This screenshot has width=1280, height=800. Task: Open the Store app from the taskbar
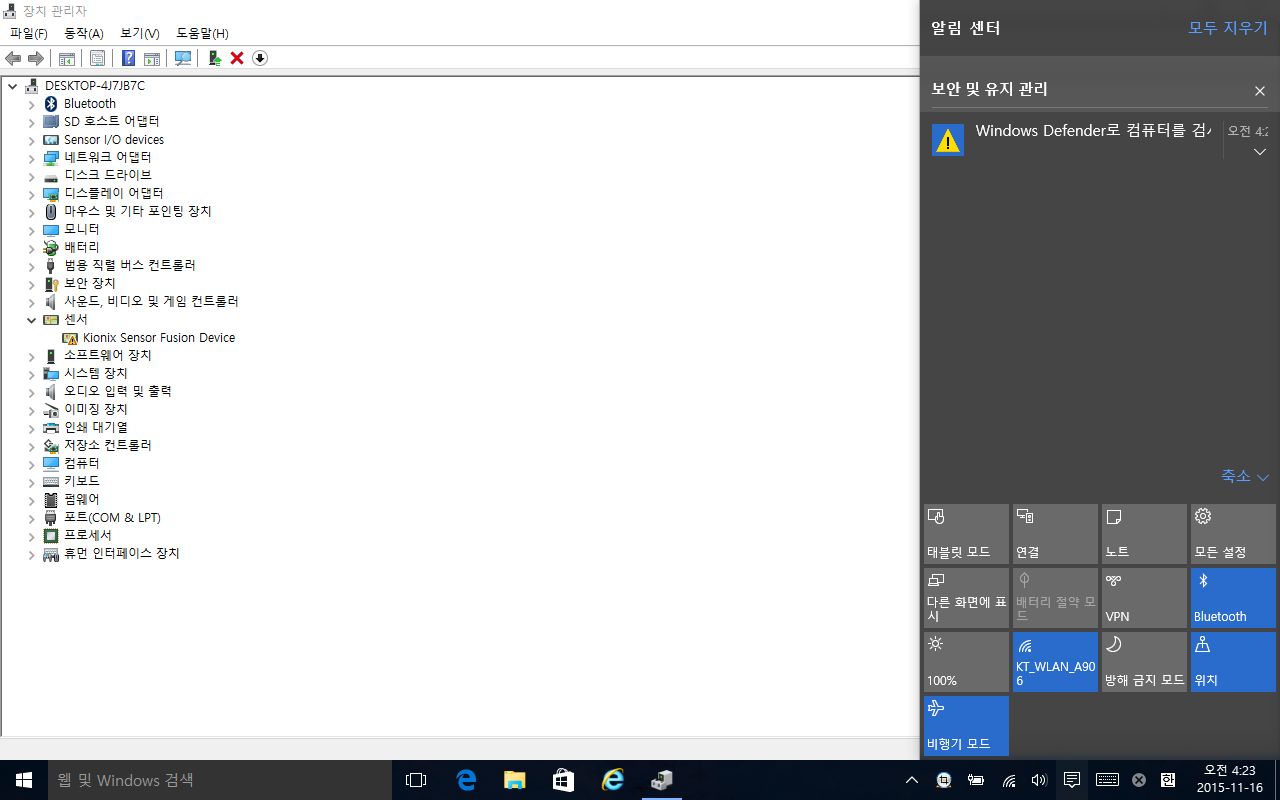(563, 780)
